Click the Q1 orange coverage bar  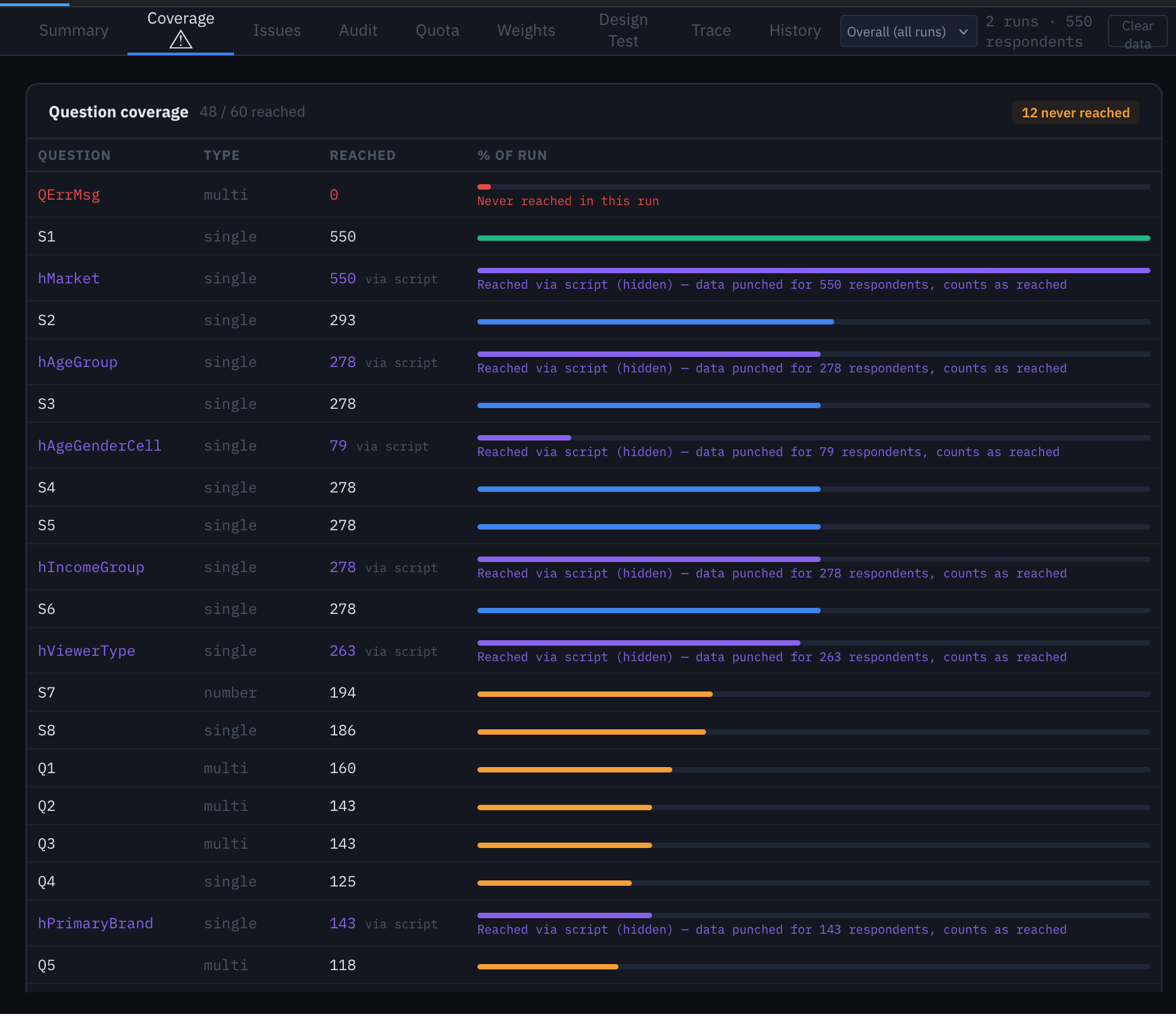click(x=575, y=770)
